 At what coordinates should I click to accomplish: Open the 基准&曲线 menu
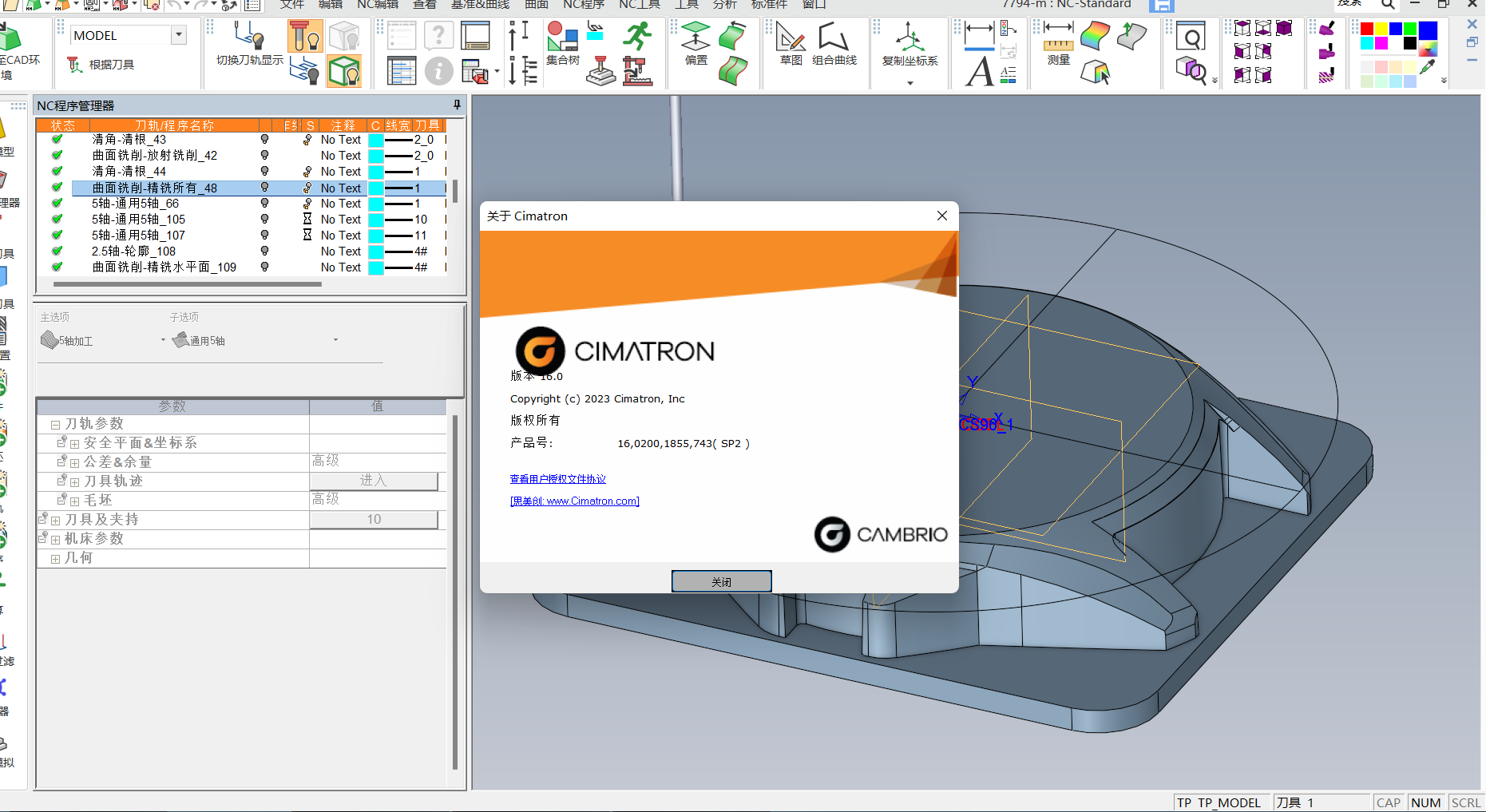pos(480,5)
